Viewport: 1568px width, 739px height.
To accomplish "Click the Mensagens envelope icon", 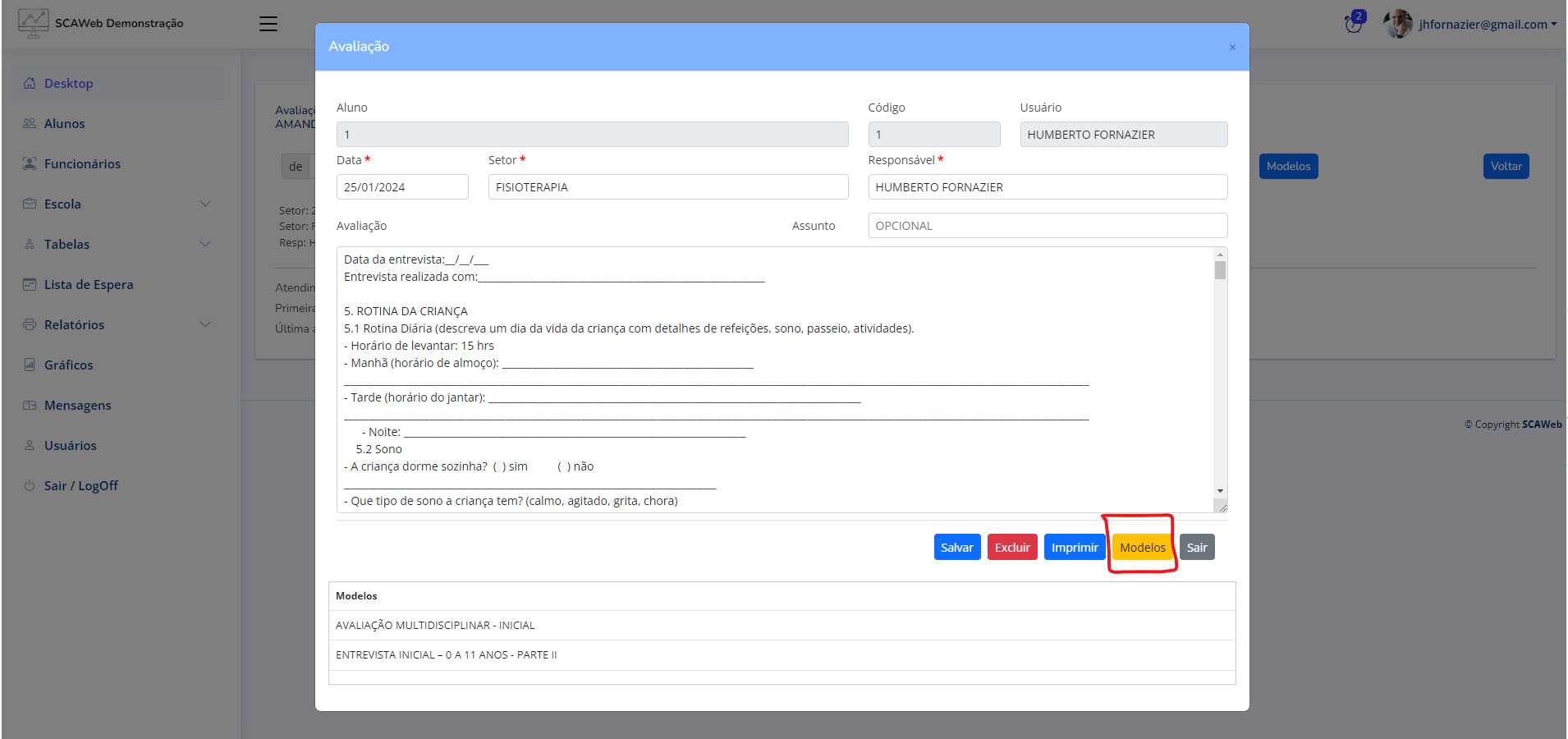I will [x=30, y=405].
